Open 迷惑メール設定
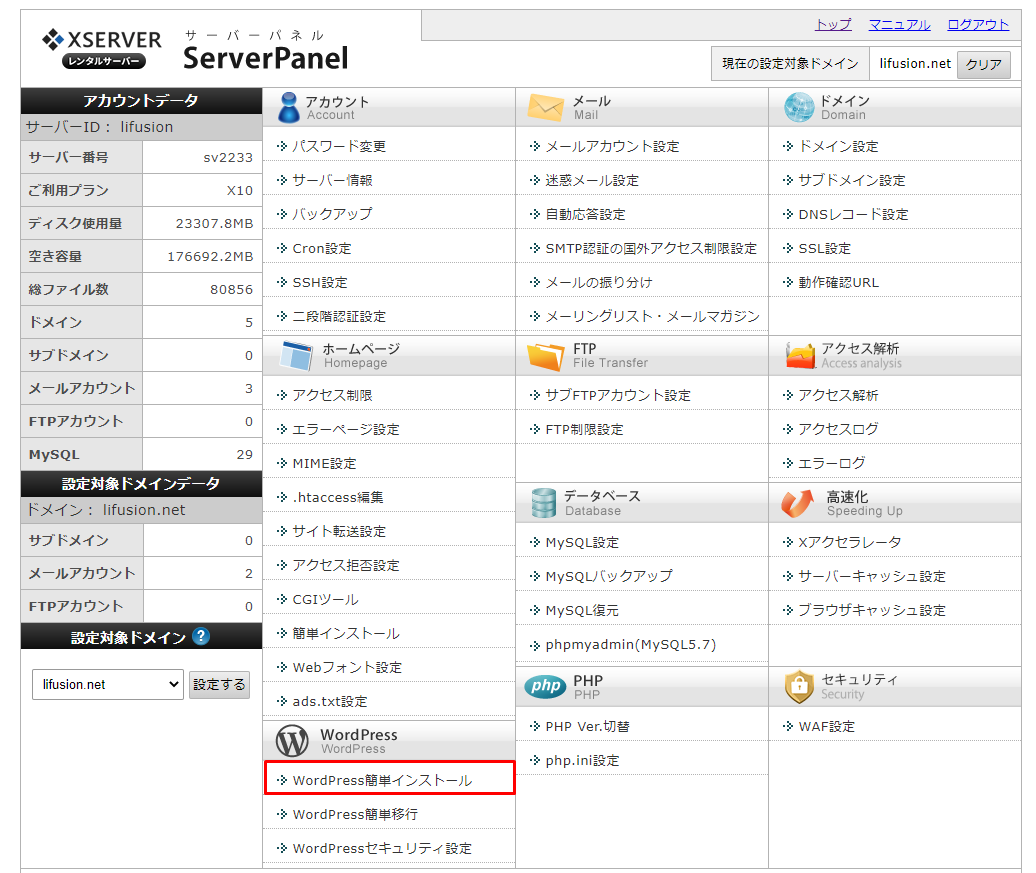1036x873 pixels. click(x=592, y=180)
